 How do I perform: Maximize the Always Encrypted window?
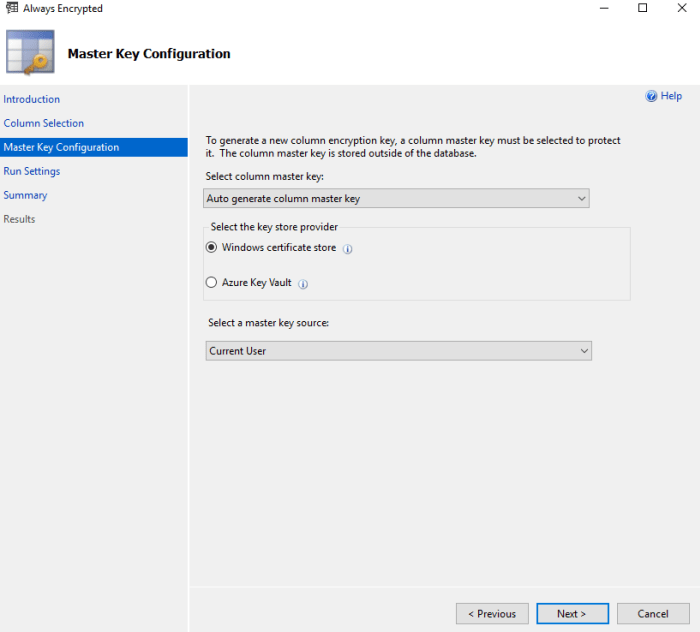tap(643, 9)
